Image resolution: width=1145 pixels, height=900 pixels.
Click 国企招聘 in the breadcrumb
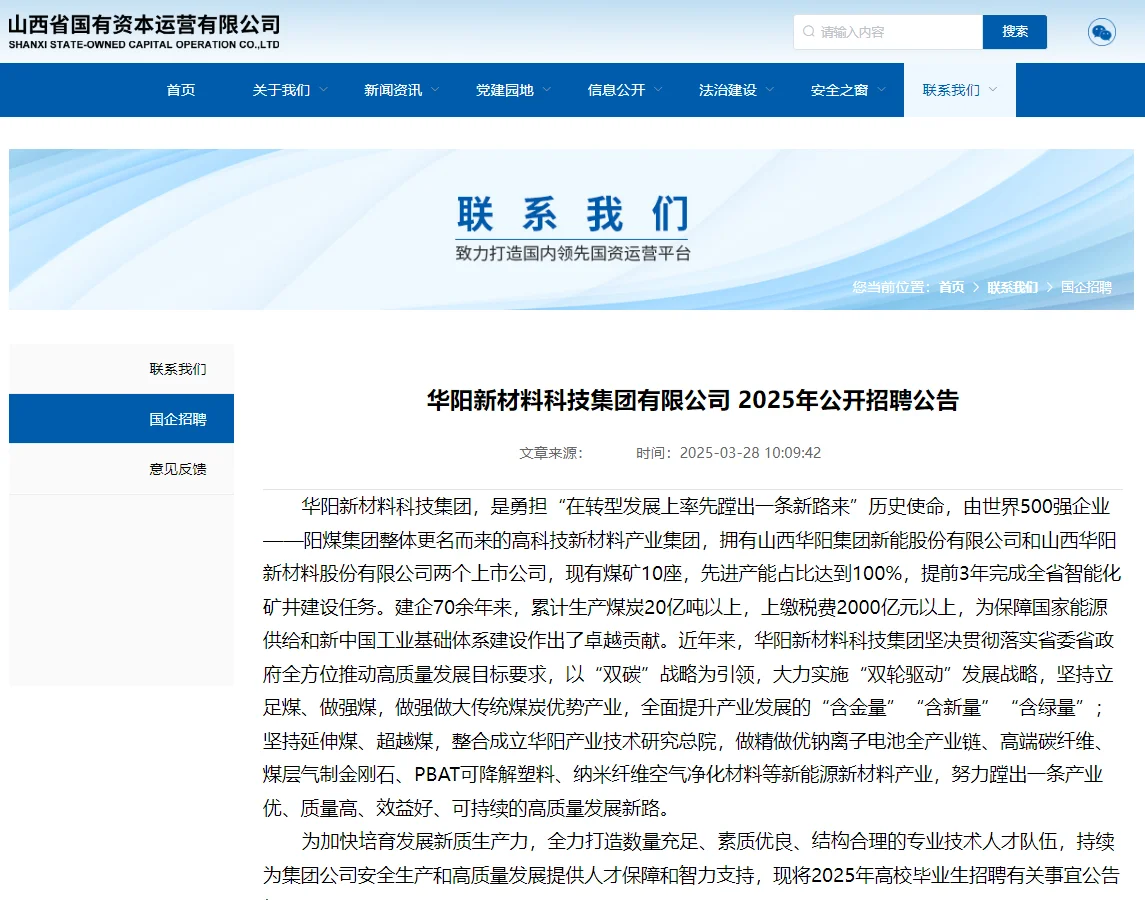1086,287
